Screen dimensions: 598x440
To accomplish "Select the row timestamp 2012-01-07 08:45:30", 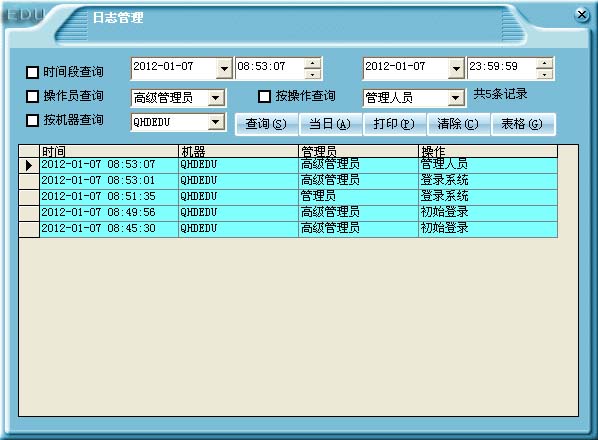I will 98,228.
